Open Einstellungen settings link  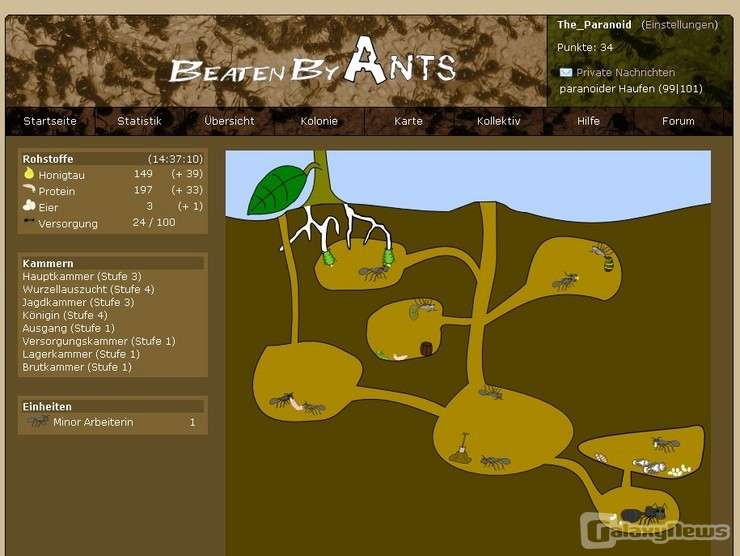[680, 25]
